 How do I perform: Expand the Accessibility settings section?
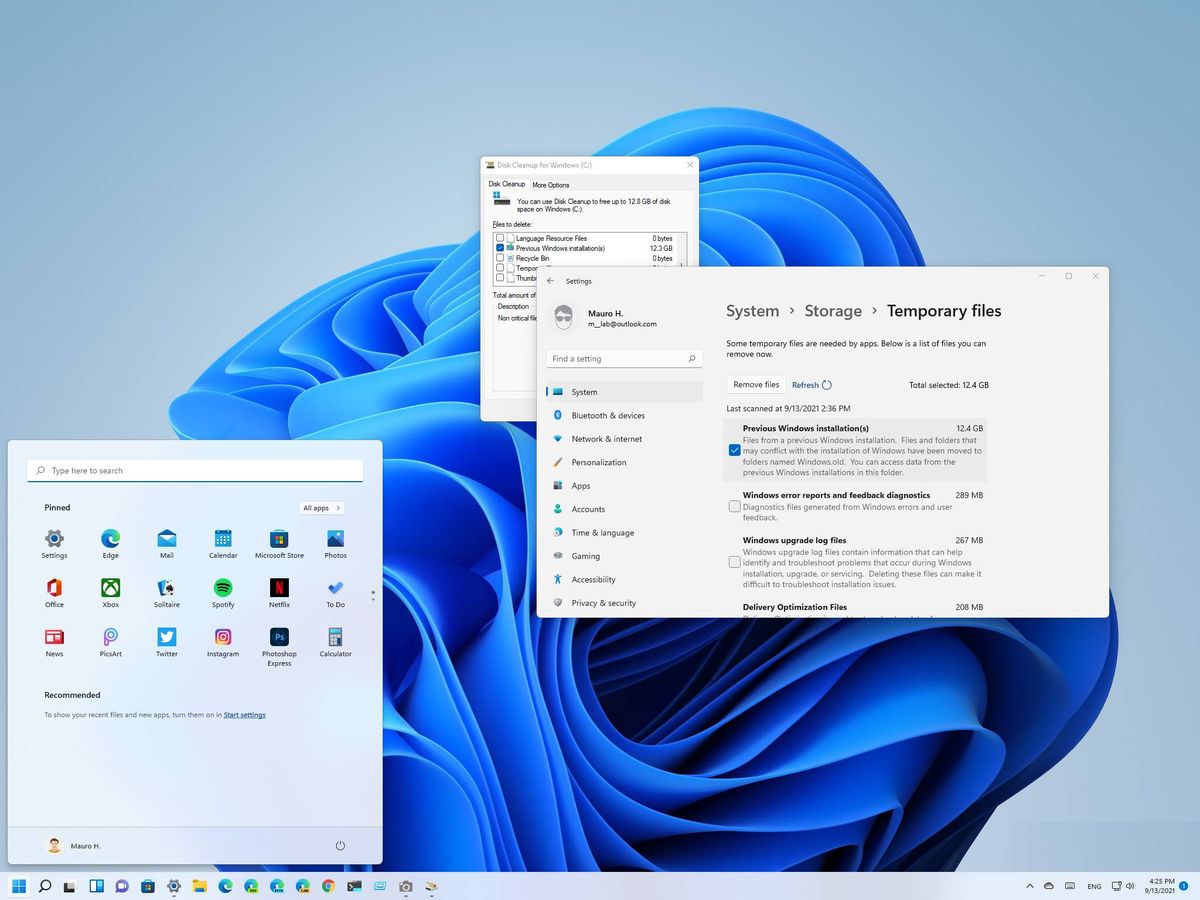click(594, 579)
